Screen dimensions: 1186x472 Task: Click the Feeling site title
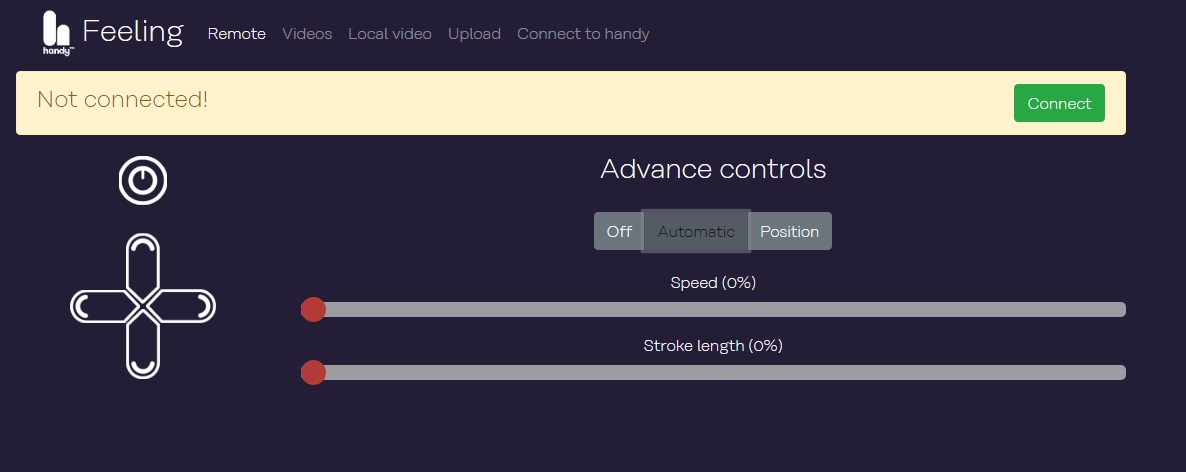[x=132, y=32]
